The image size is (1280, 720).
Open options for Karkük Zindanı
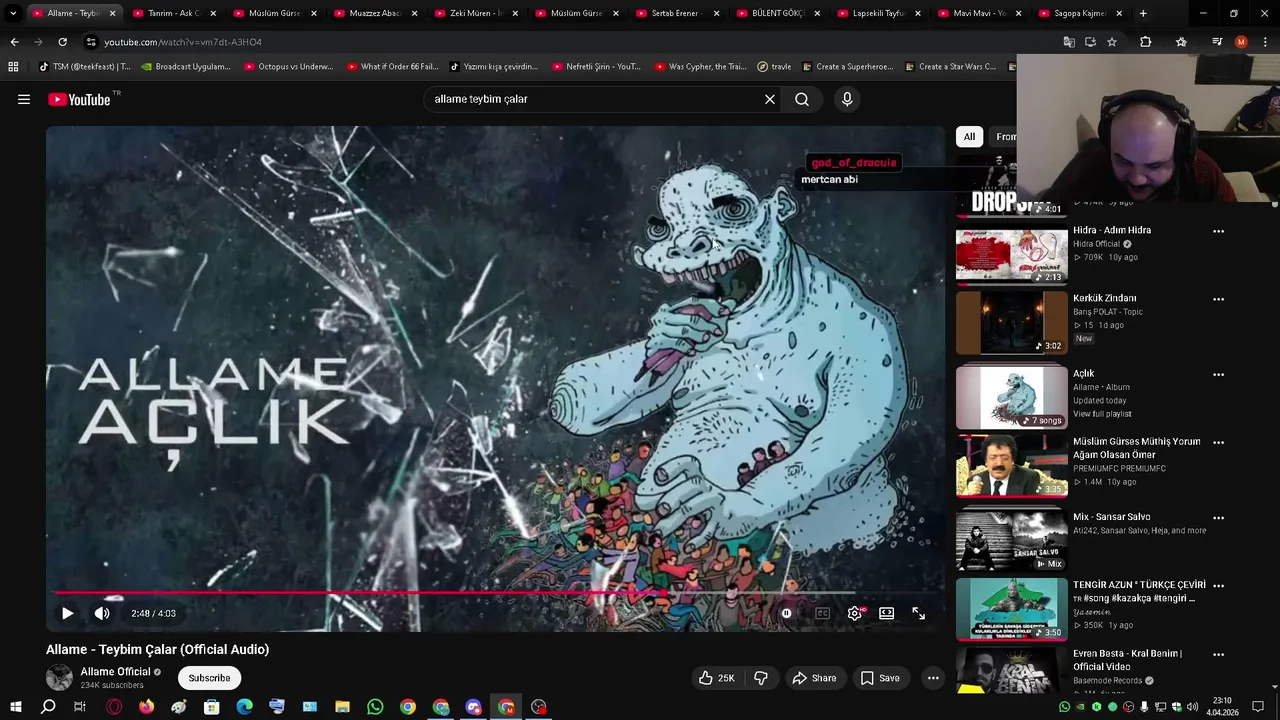pos(1218,299)
